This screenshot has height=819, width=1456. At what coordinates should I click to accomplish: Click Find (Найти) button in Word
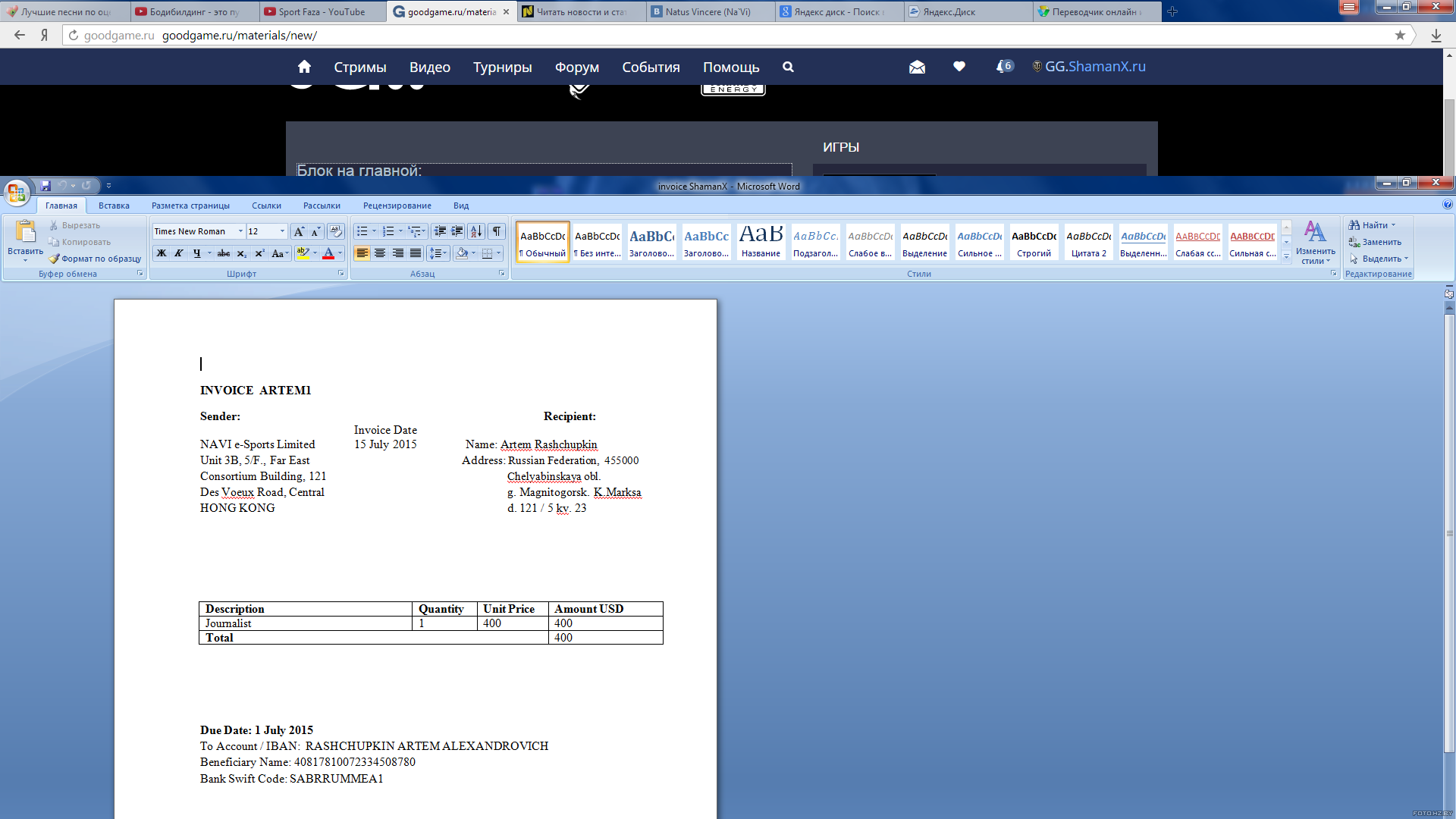(1372, 225)
